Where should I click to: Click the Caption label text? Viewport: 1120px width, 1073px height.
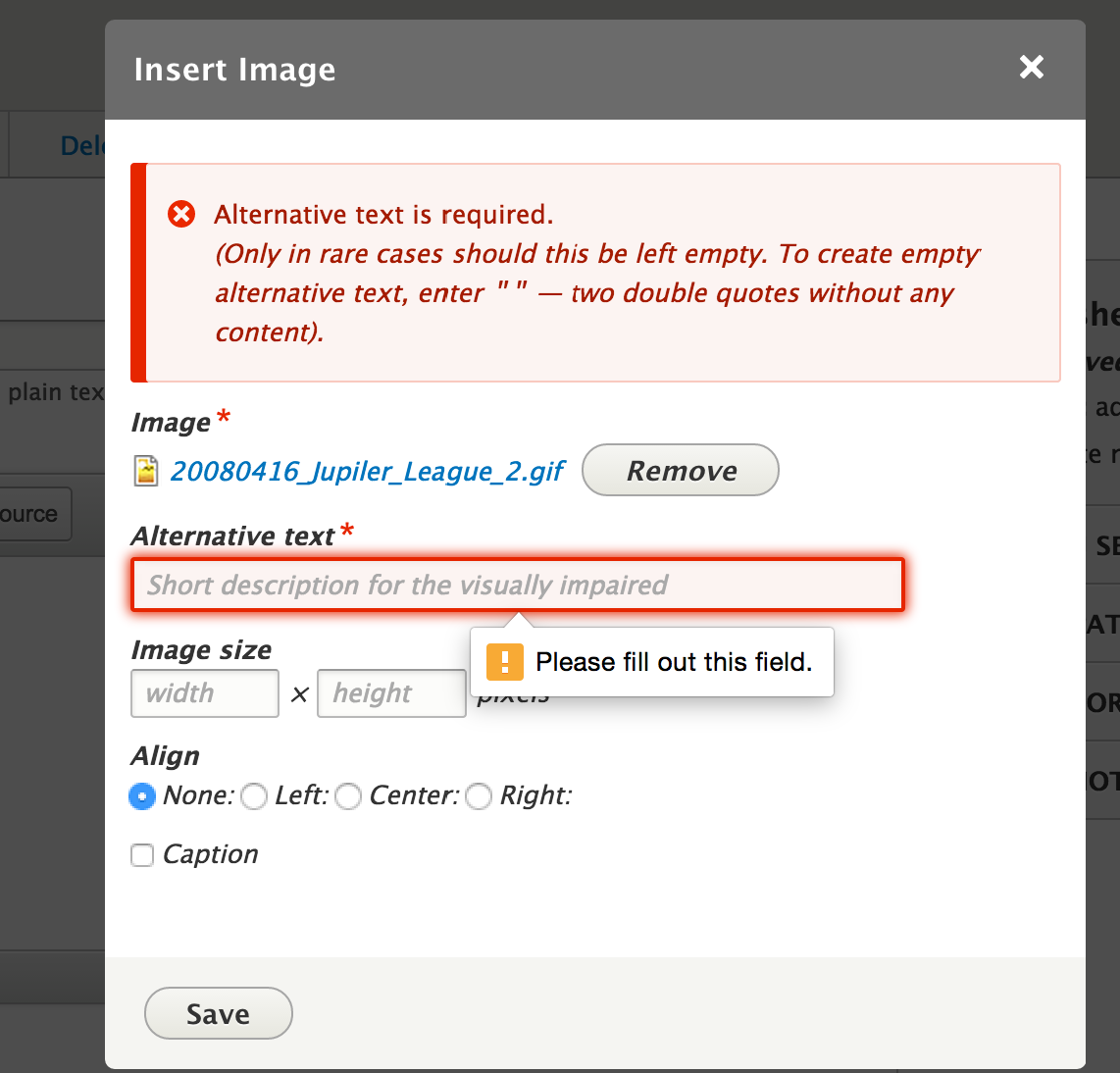coord(211,855)
